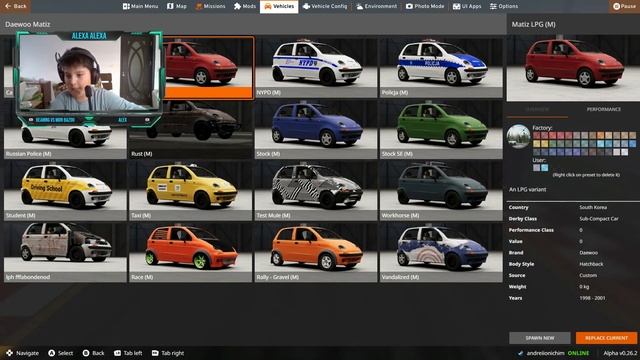This screenshot has height=360, width=640.
Task: Click the Alpha v0.26.2 version label
Action: tap(620, 353)
